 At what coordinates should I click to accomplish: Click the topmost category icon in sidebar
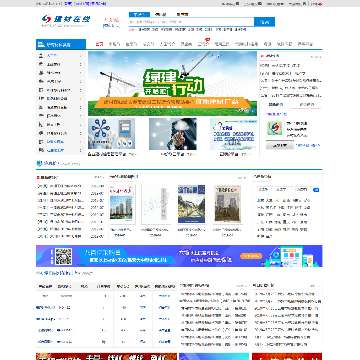pos(41,56)
